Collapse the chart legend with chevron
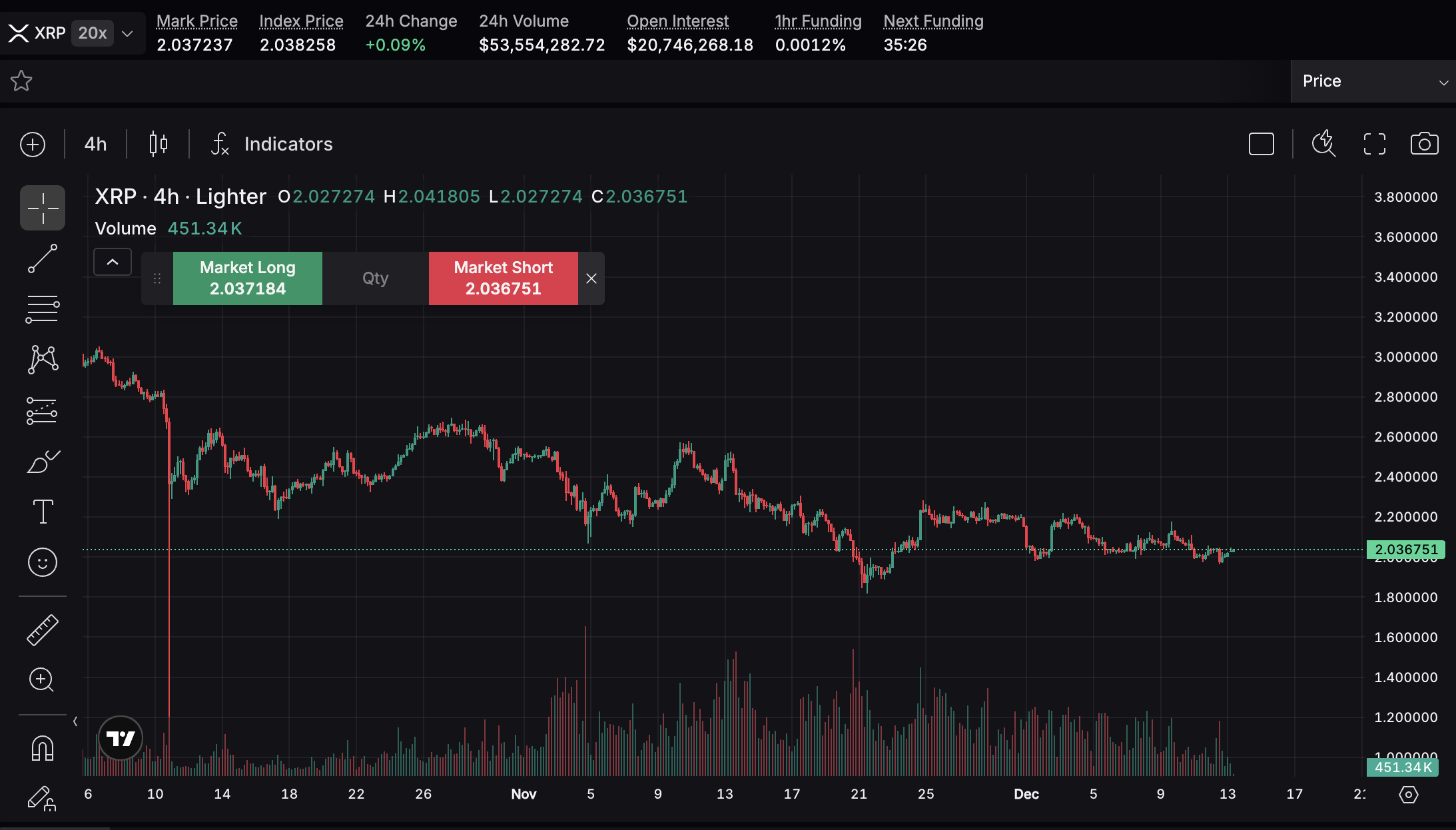Screen dimensions: 1456x830 pyautogui.click(x=113, y=262)
